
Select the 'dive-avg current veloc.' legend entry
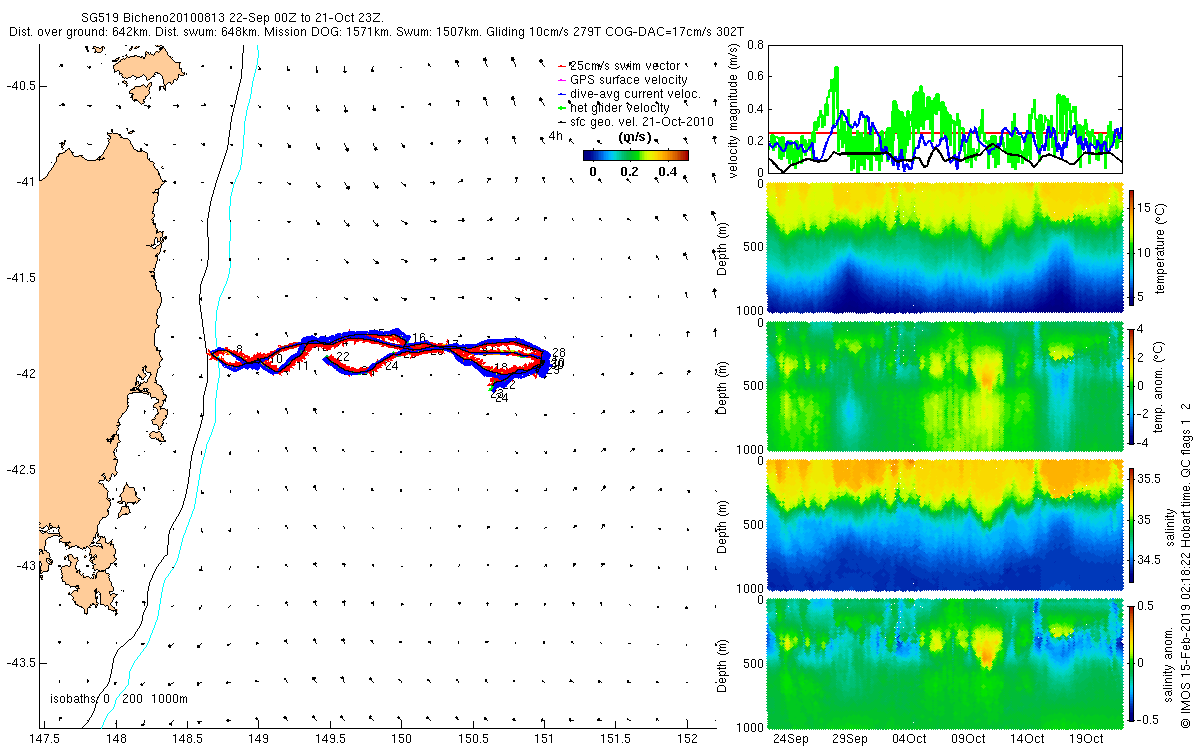pyautogui.click(x=629, y=94)
